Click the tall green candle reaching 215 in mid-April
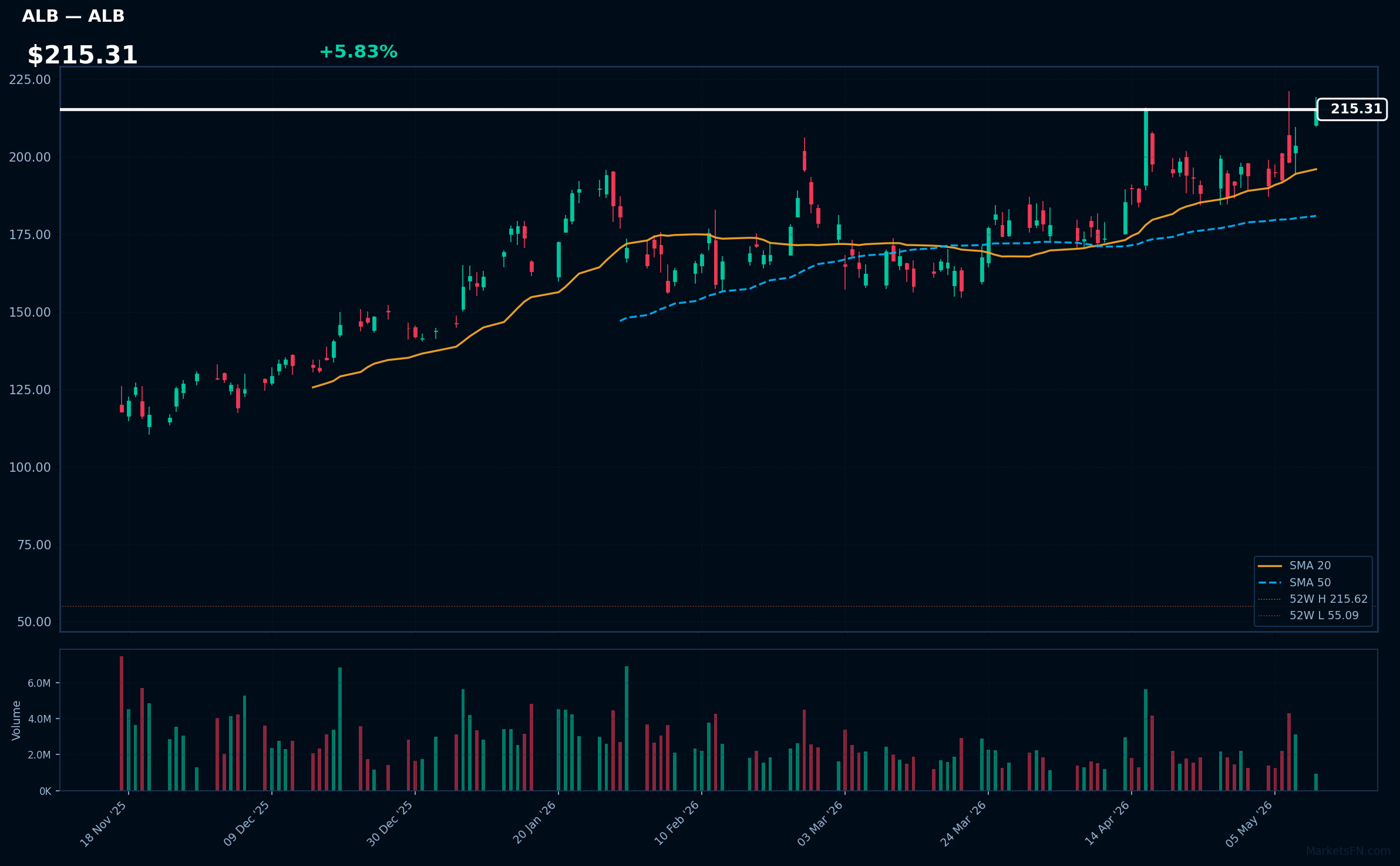The height and width of the screenshot is (866, 1400). click(x=1146, y=148)
